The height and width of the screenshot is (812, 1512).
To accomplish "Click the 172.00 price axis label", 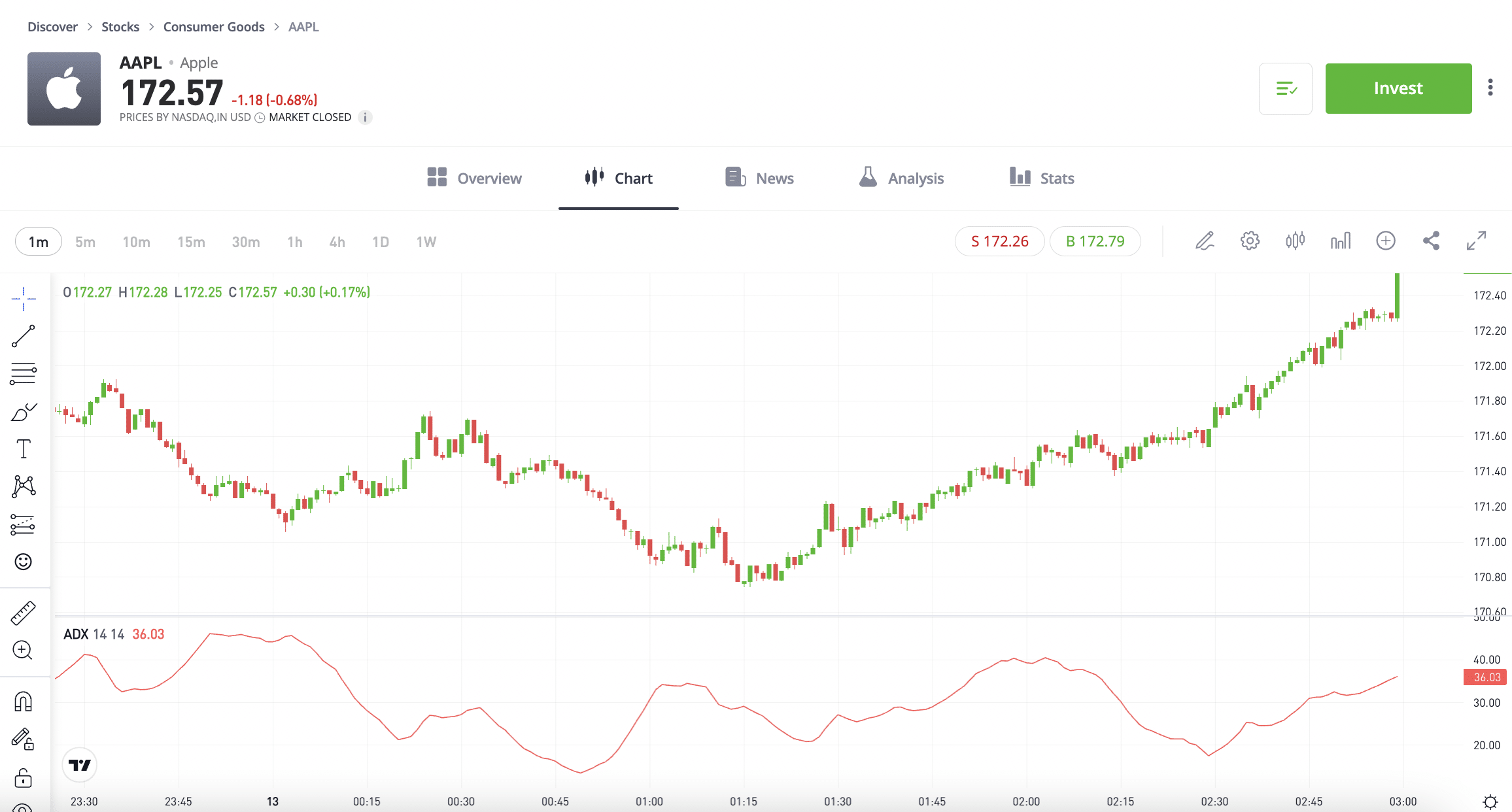I will (1489, 366).
